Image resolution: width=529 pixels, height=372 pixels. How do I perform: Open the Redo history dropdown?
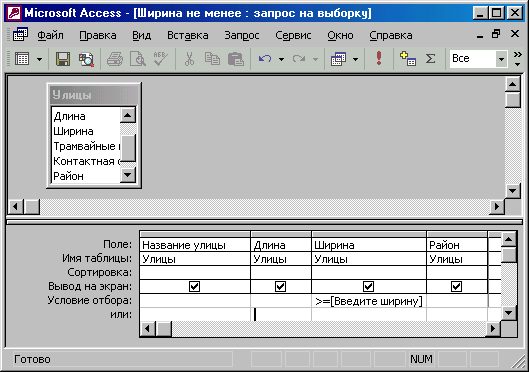[x=315, y=59]
